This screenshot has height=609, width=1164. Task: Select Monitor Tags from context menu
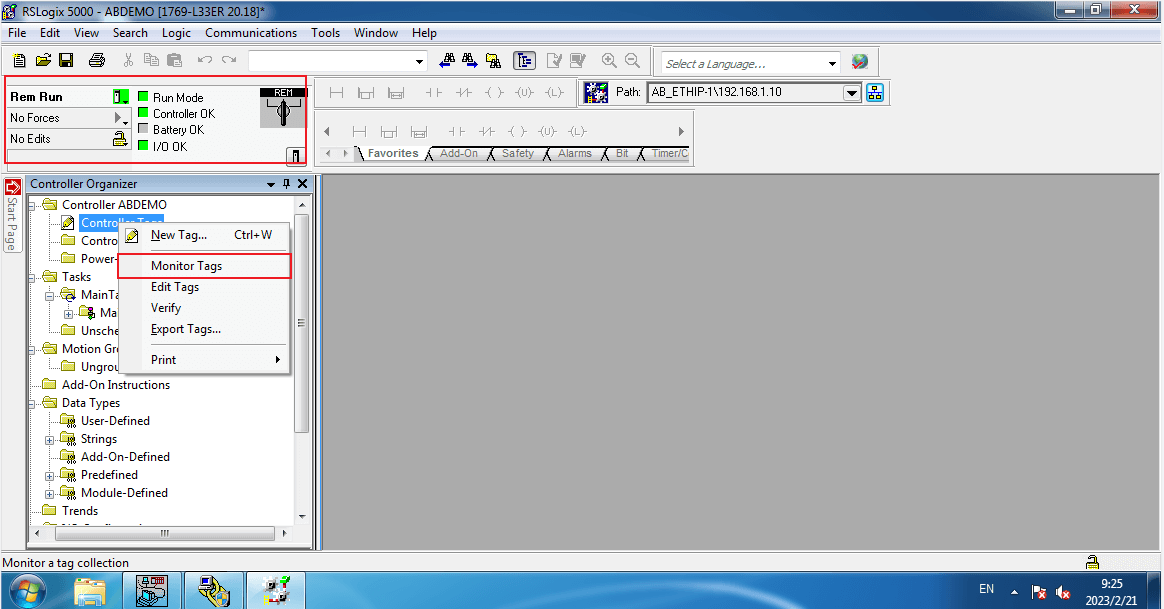coord(186,266)
